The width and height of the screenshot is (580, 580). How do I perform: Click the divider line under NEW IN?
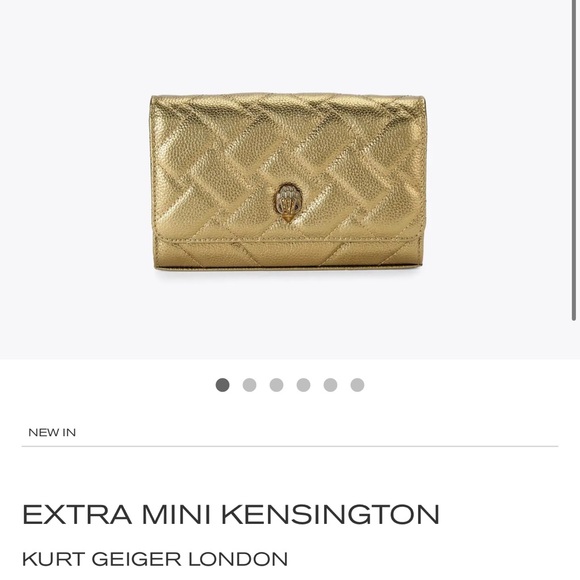(x=290, y=446)
